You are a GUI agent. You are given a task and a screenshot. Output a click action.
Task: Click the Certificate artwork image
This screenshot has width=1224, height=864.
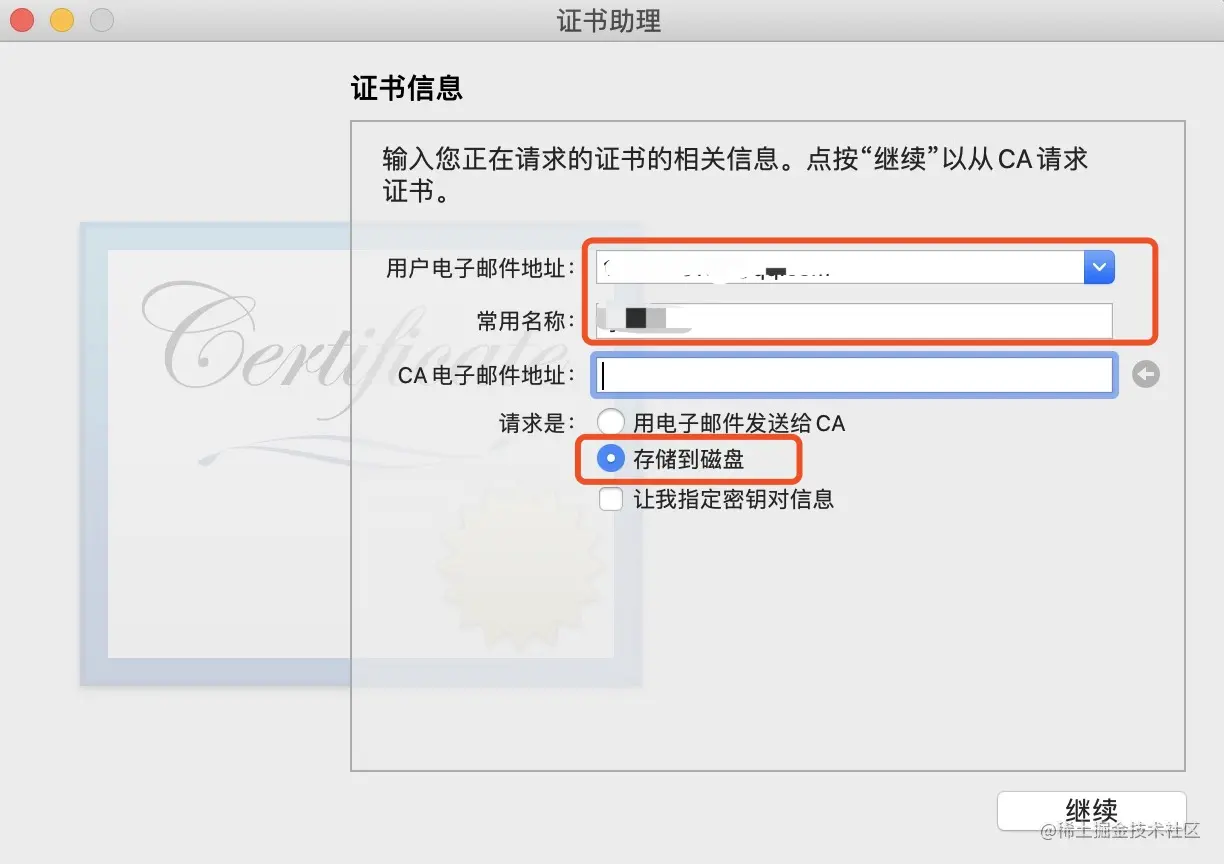360,453
